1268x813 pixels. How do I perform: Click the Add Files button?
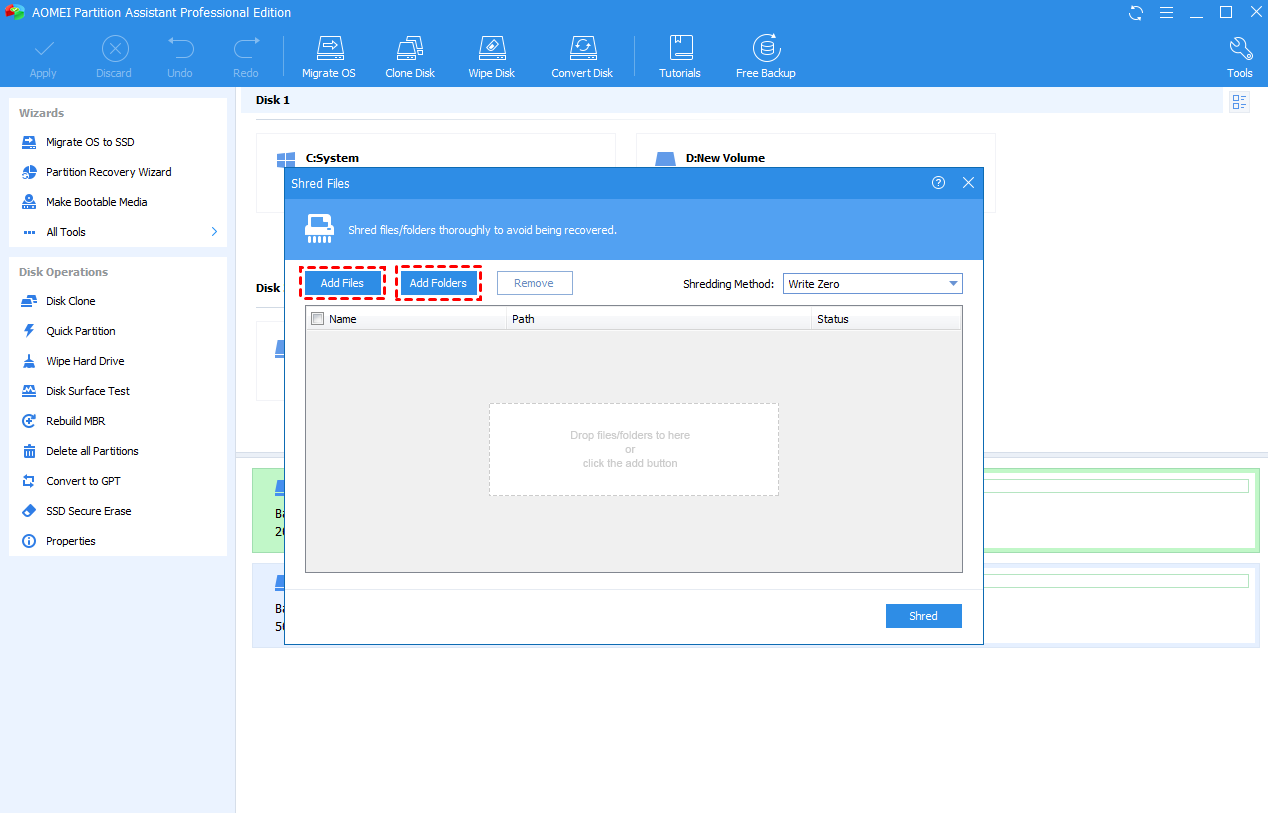[x=342, y=283]
